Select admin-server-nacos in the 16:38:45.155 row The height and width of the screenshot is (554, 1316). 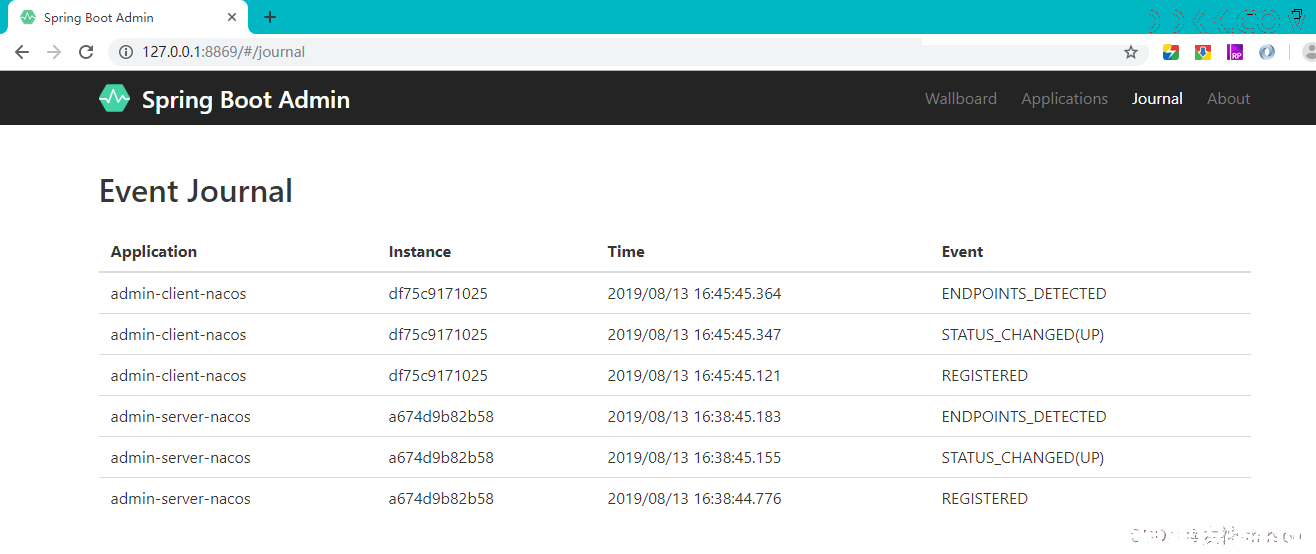point(181,458)
